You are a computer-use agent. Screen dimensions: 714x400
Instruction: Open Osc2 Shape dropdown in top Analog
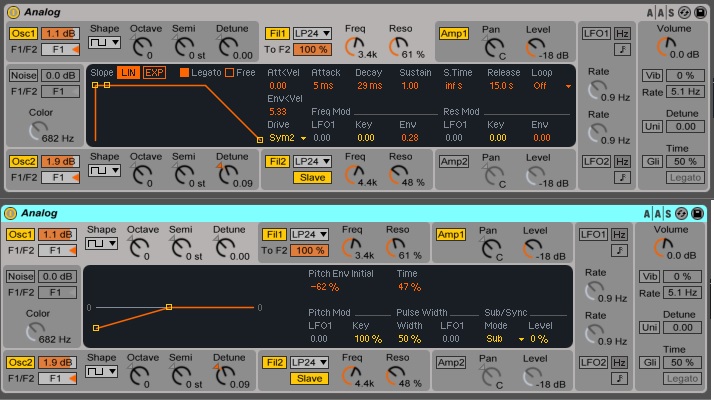pyautogui.click(x=104, y=170)
